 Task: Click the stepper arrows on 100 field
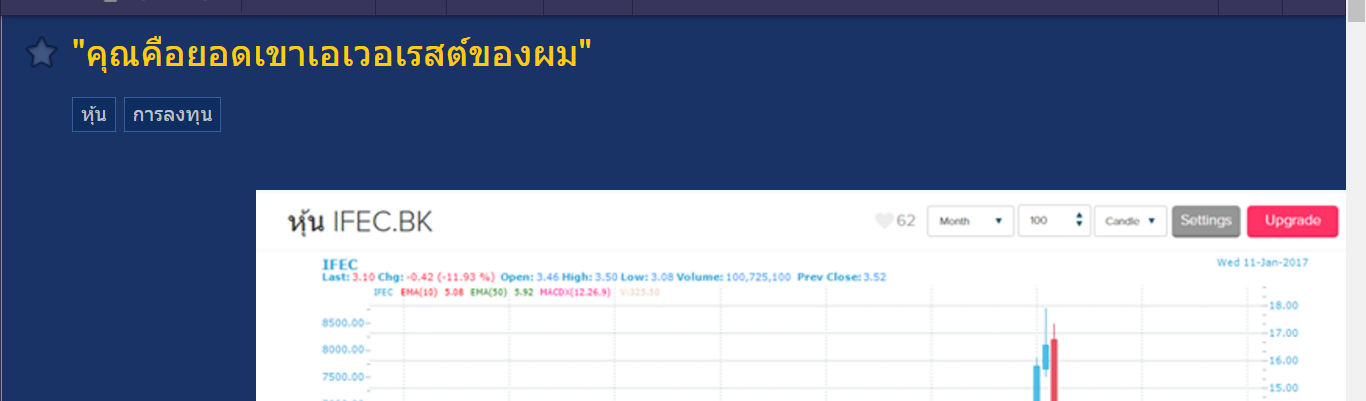pos(1079,221)
